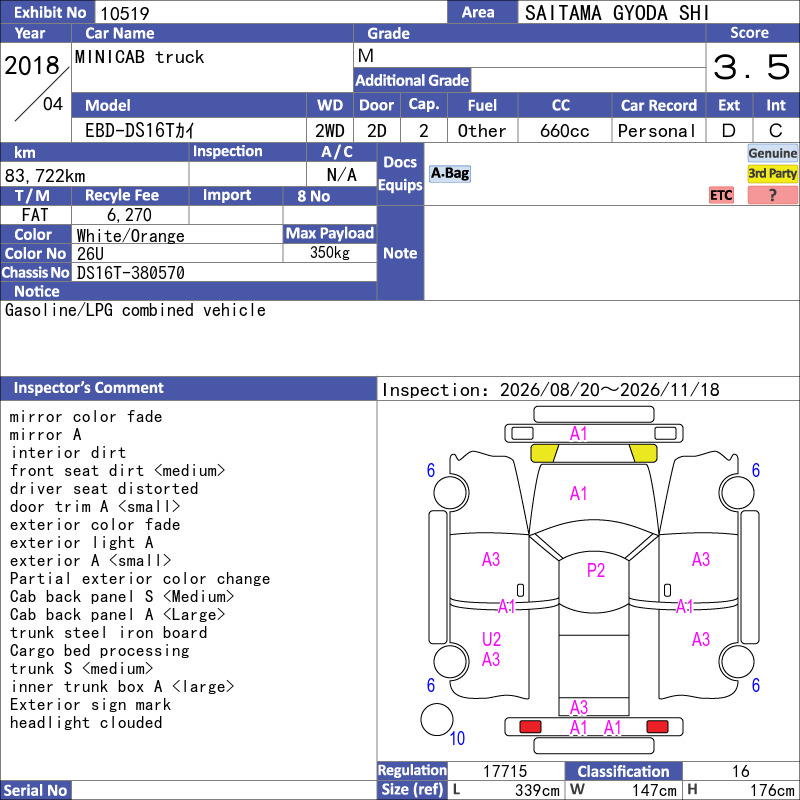800x800 pixels.
Task: Click the grade value M
Action: pyautogui.click(x=365, y=55)
